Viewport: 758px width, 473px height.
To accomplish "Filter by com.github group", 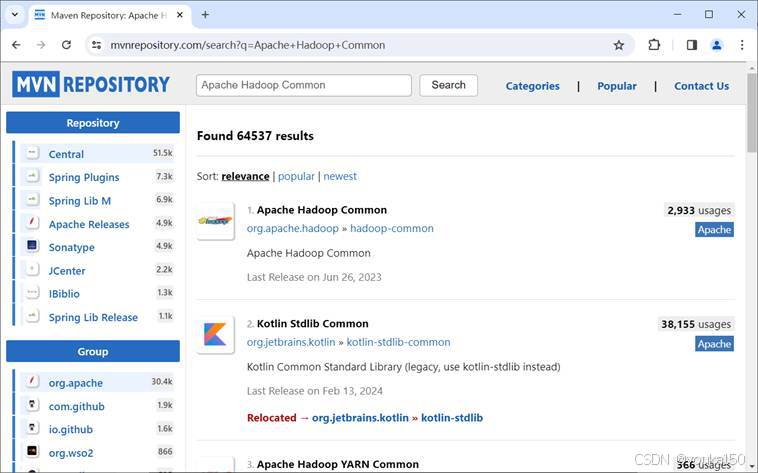I will coord(76,406).
